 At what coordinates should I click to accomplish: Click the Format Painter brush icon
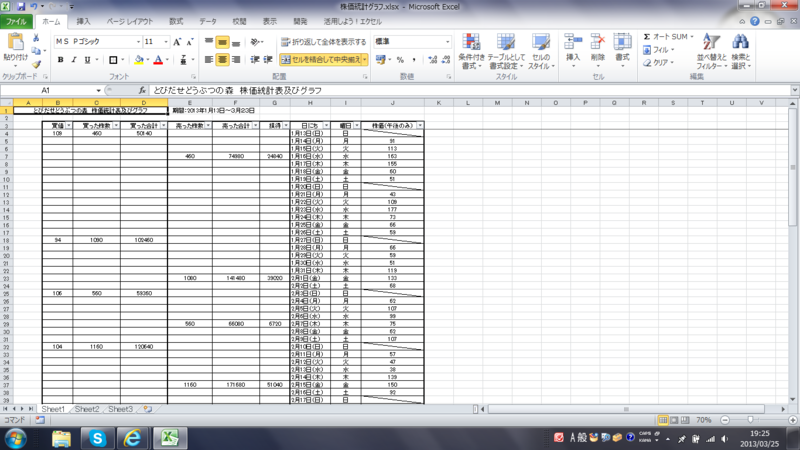pyautogui.click(x=36, y=64)
